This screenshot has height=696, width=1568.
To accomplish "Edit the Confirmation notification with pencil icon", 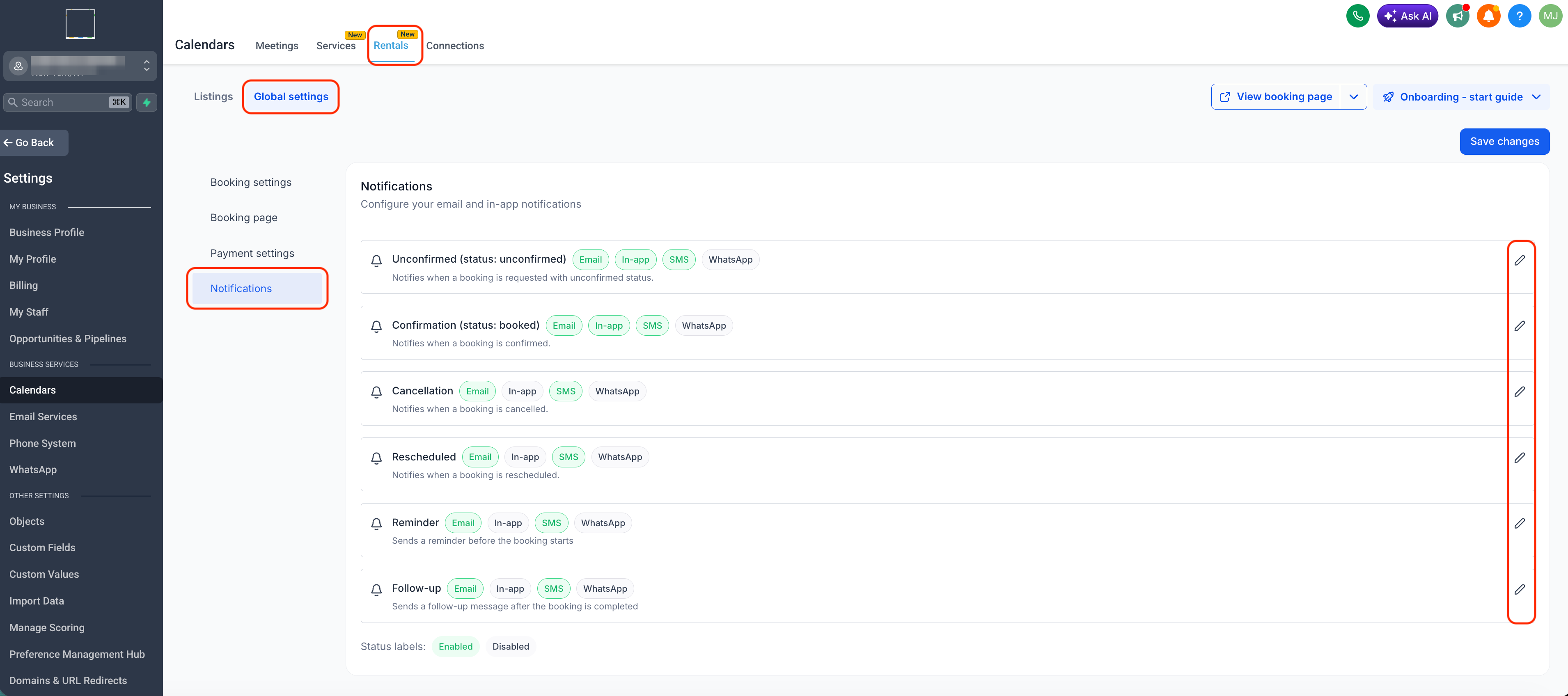I will pos(1520,325).
